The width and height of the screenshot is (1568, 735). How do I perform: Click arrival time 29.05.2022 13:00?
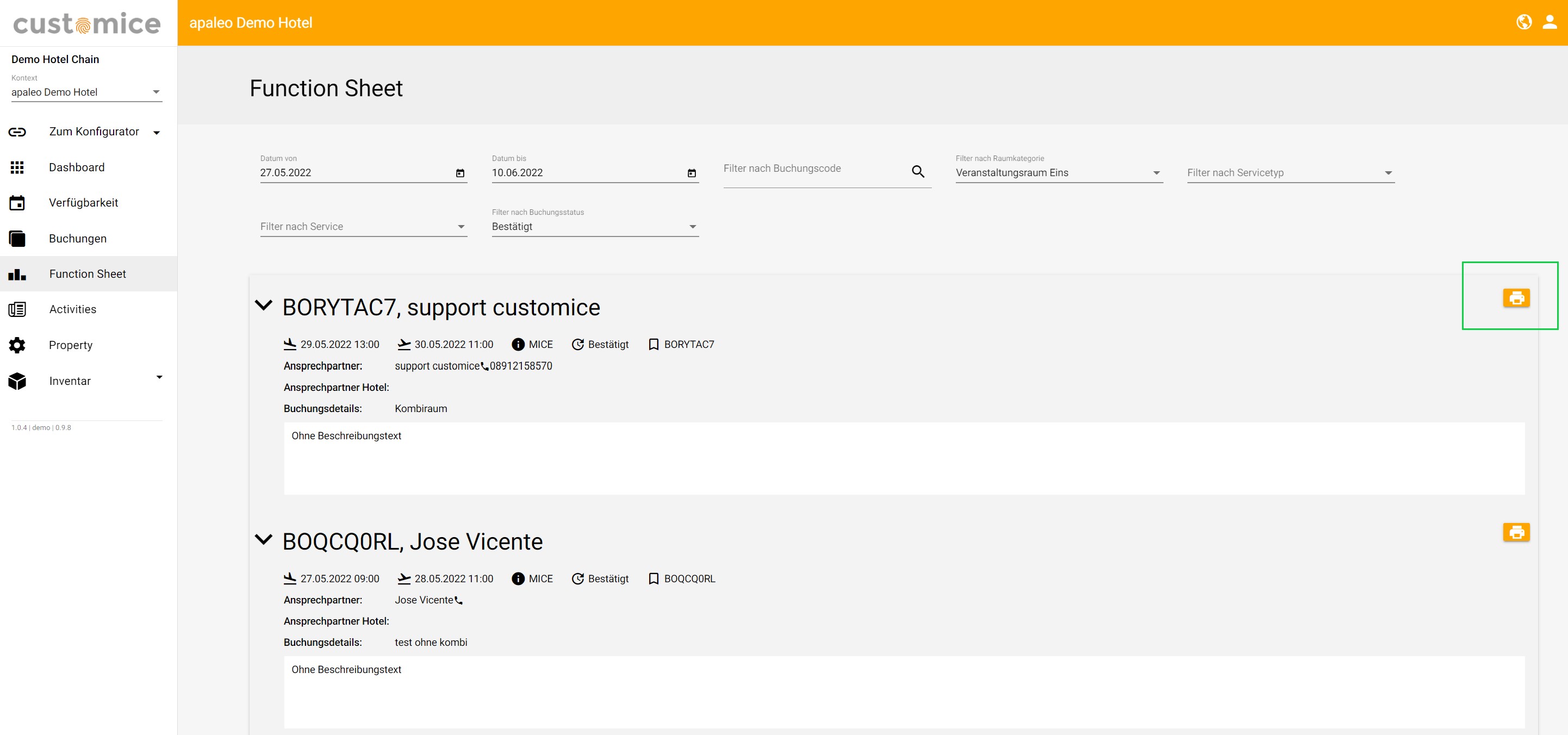click(x=340, y=344)
